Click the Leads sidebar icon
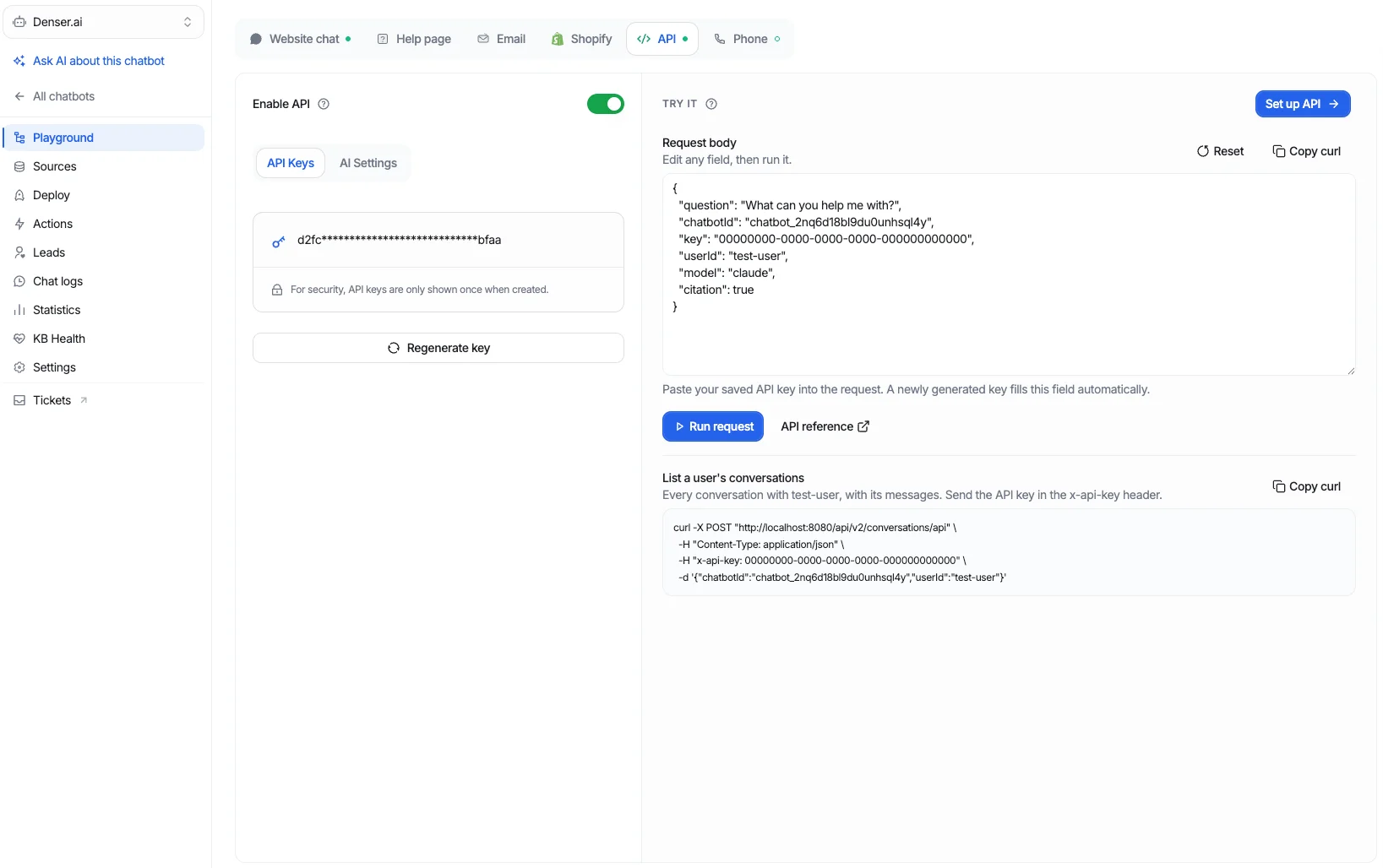Viewport: 1383px width, 868px height. 19,252
